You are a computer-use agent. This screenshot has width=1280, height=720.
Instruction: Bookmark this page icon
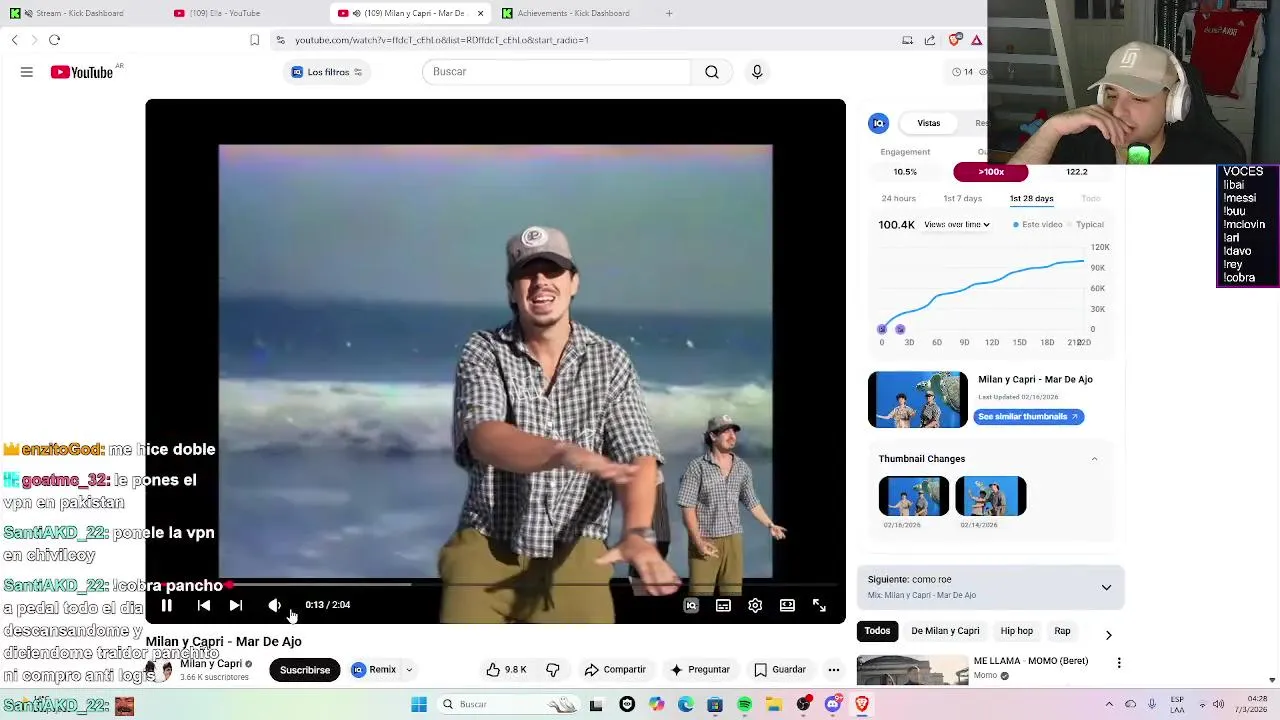coord(254,40)
